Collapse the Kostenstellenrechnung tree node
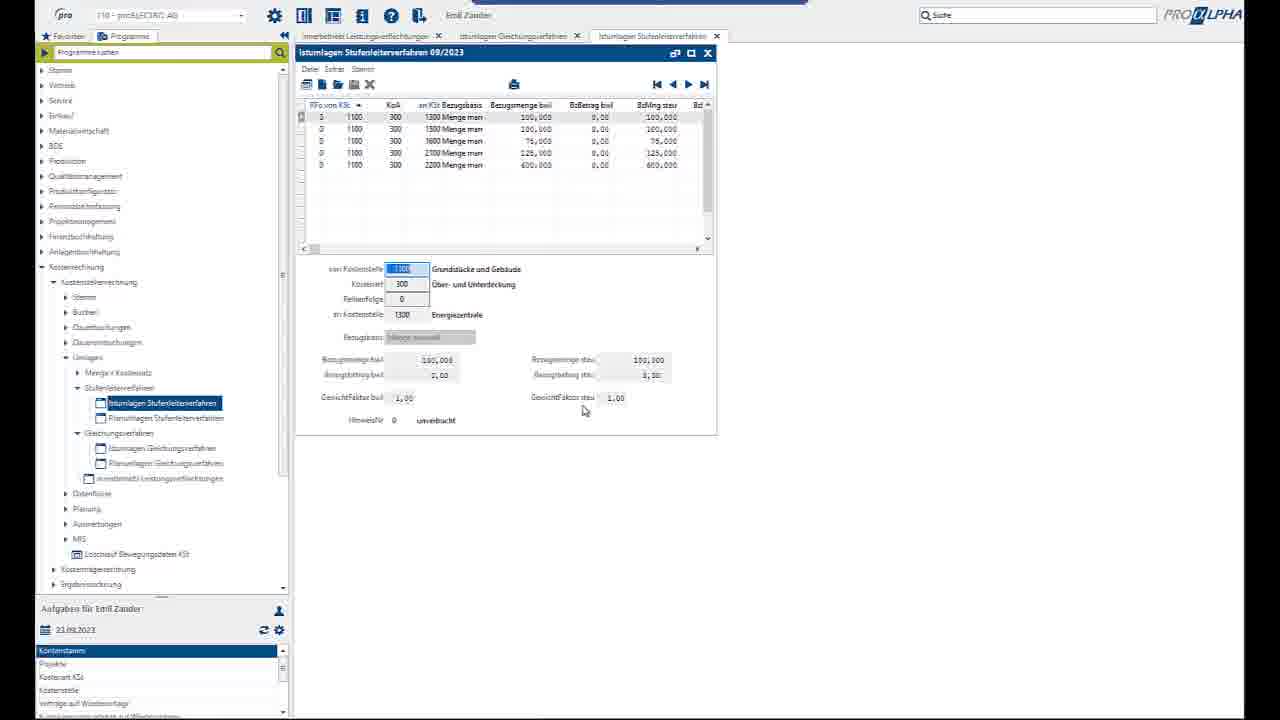This screenshot has width=1280, height=720. (x=54, y=282)
